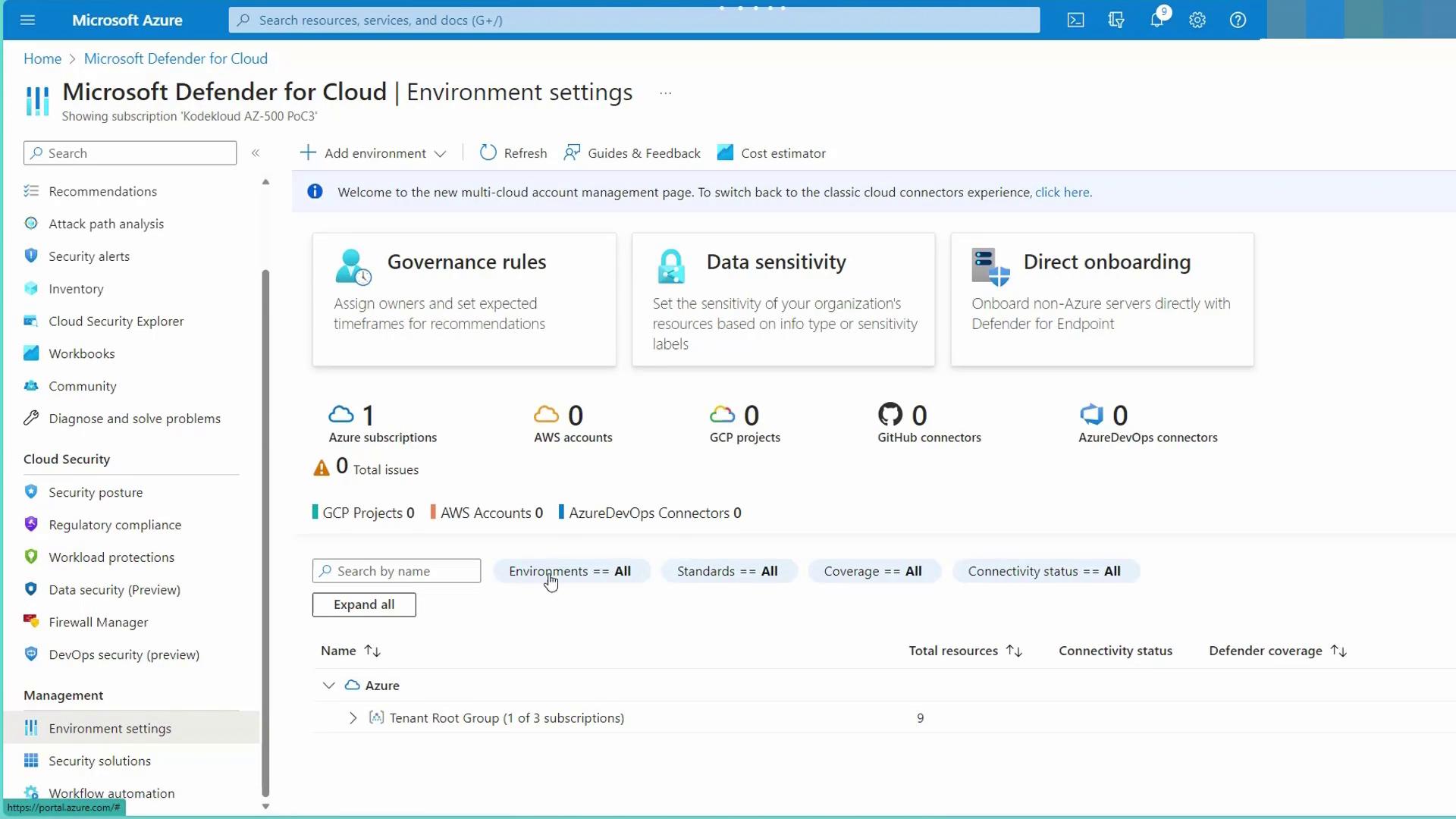This screenshot has height=819, width=1456.
Task: Open Cloud Shell icon in top bar
Action: click(x=1075, y=20)
